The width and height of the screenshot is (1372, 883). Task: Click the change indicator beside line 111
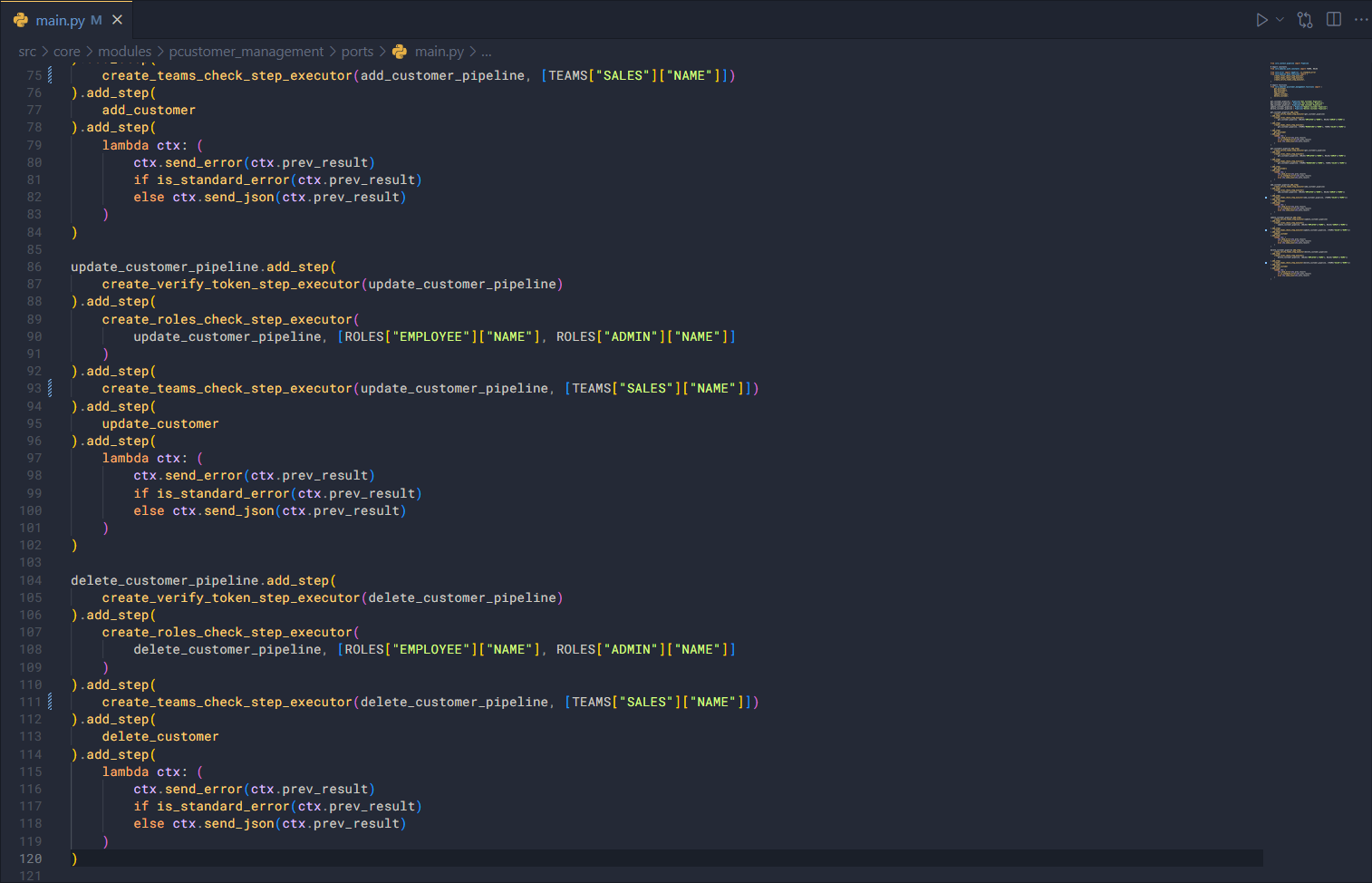[50, 702]
